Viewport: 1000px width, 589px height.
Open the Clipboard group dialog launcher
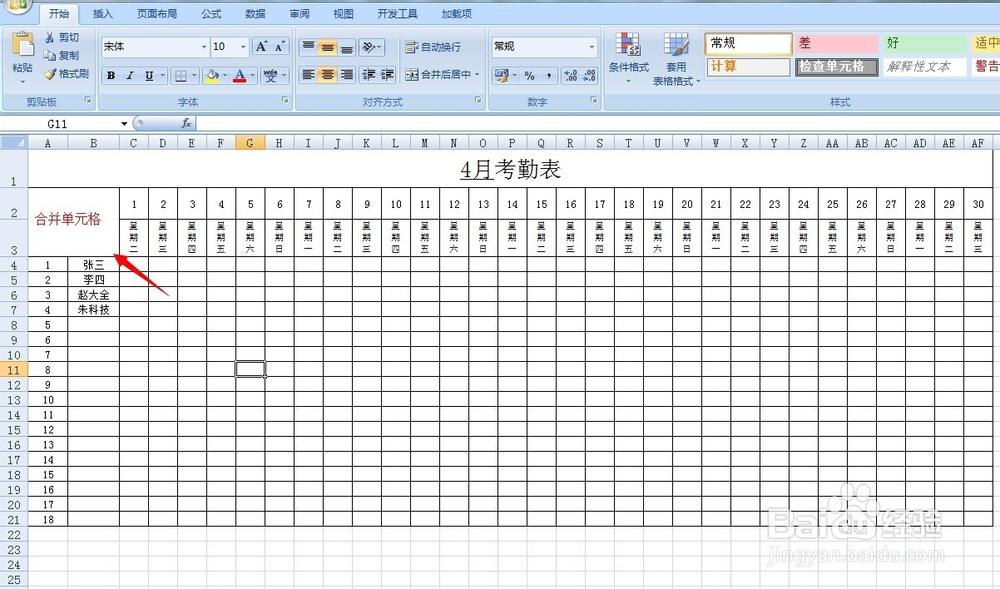point(88,101)
